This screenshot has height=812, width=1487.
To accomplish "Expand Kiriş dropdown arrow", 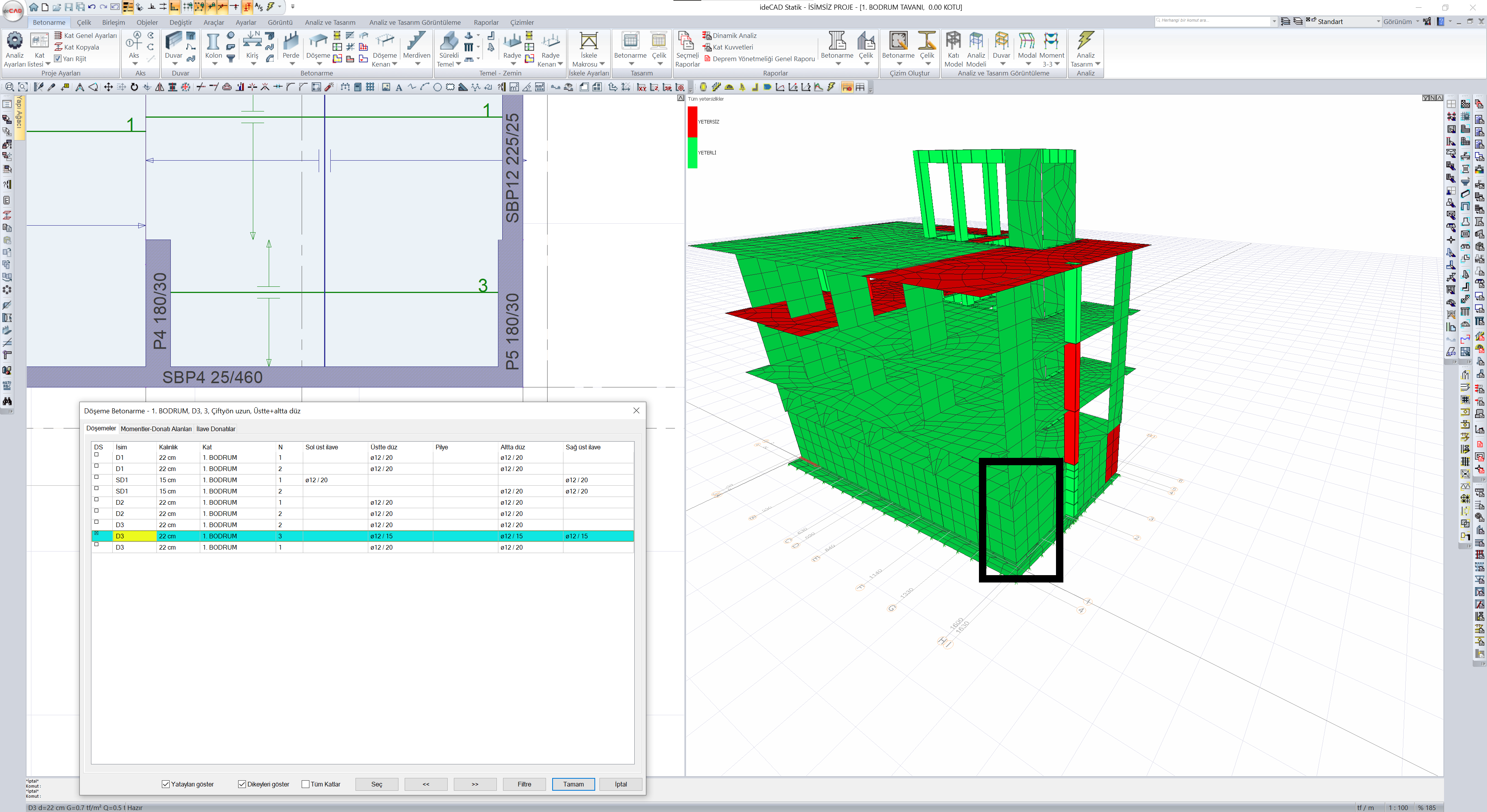I will pyautogui.click(x=253, y=64).
